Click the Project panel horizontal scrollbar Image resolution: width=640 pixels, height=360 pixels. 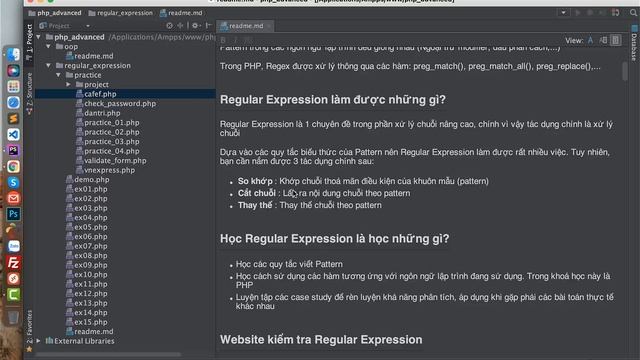point(108,354)
